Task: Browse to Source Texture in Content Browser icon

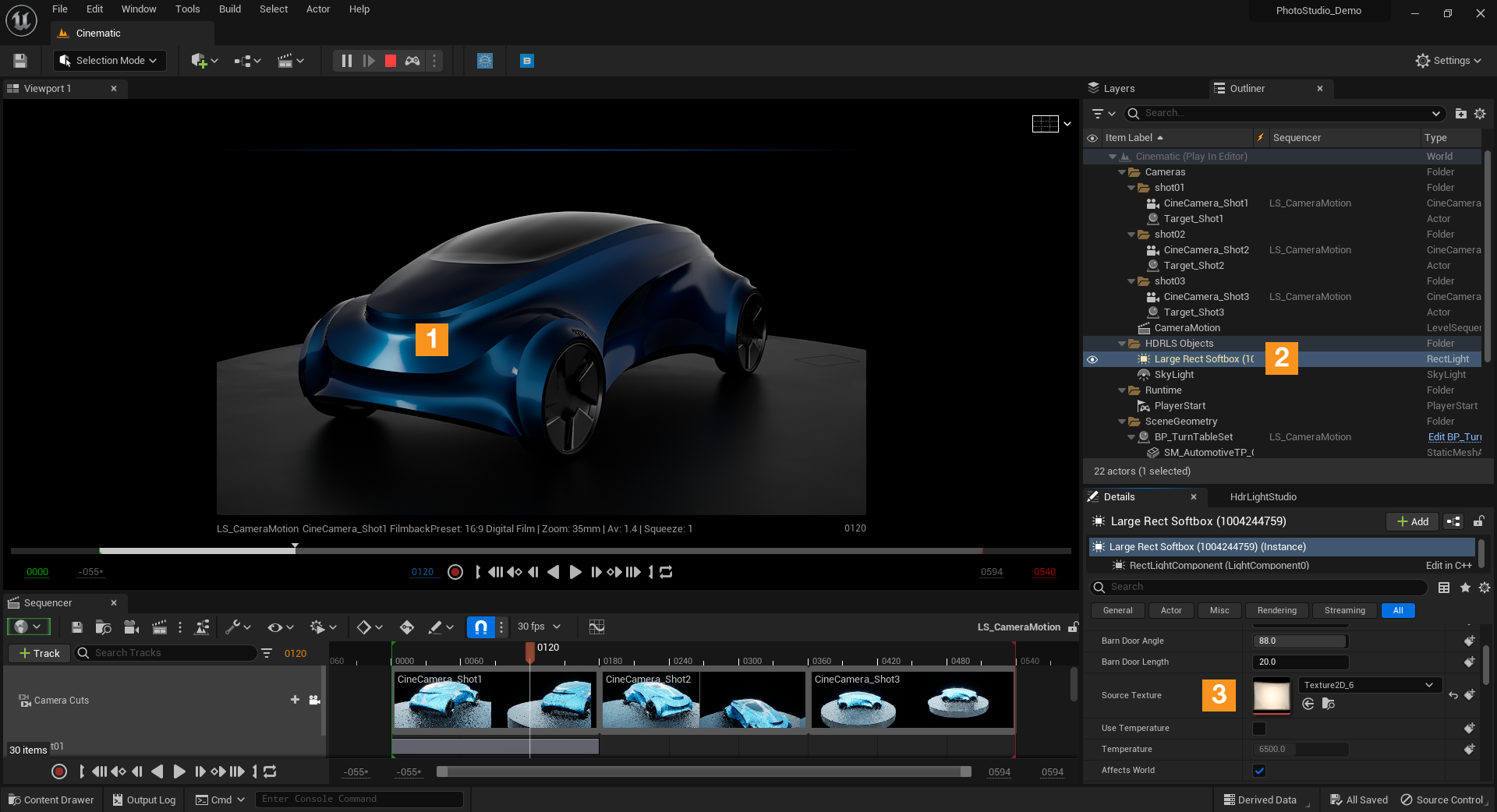Action: coord(1329,704)
